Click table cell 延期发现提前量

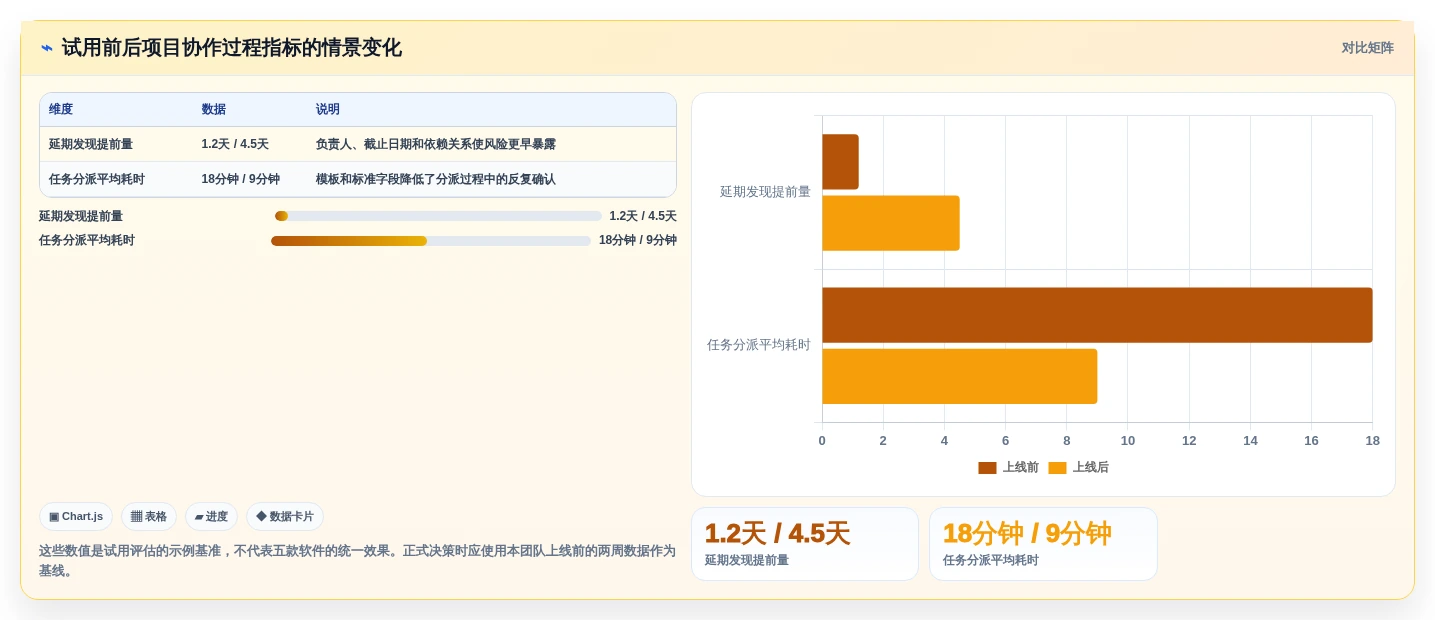tap(91, 144)
